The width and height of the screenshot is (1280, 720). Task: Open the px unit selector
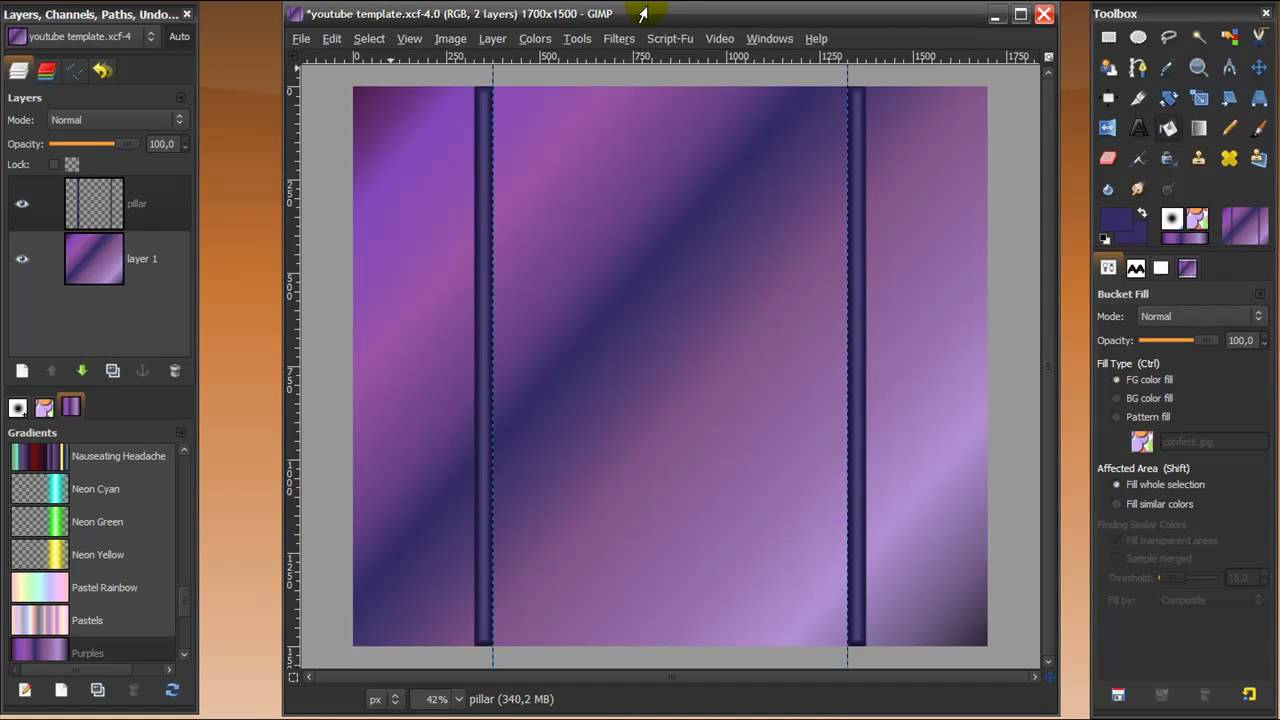[x=385, y=699]
